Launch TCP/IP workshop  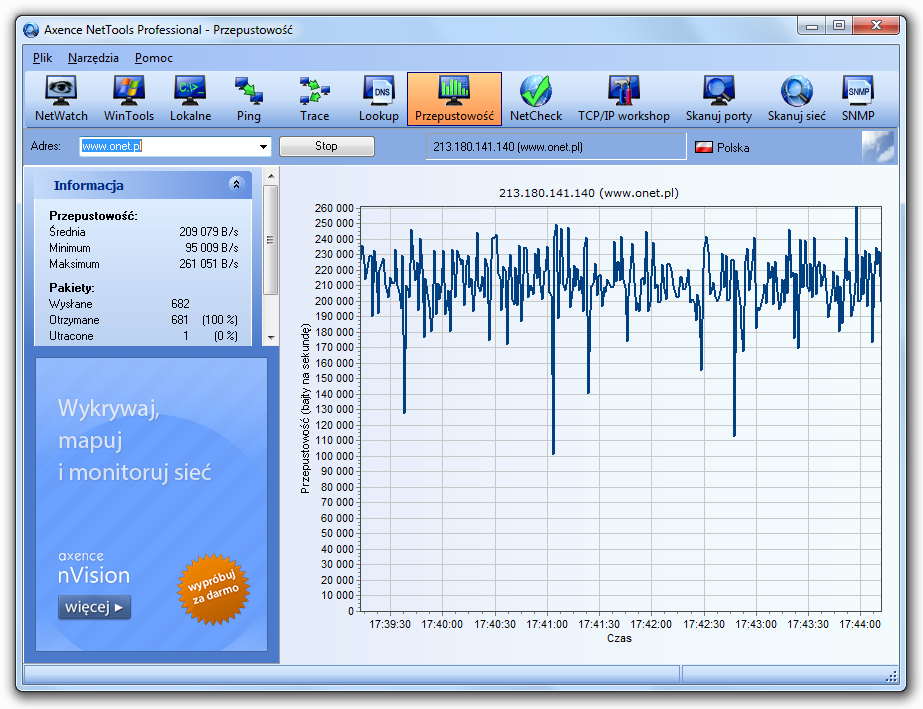pos(623,99)
